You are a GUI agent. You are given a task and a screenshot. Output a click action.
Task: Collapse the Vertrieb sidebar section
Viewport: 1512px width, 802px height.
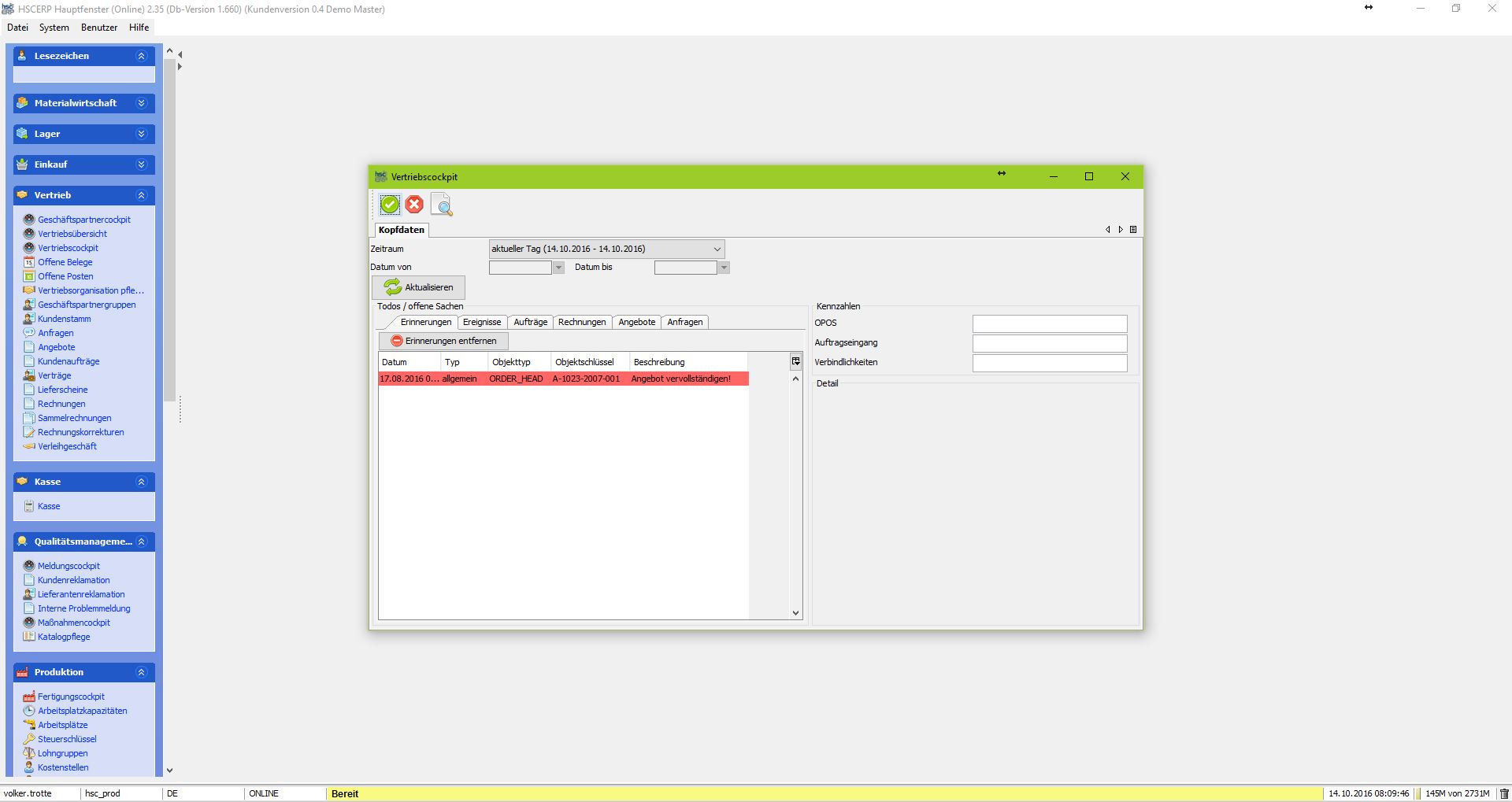pos(141,195)
